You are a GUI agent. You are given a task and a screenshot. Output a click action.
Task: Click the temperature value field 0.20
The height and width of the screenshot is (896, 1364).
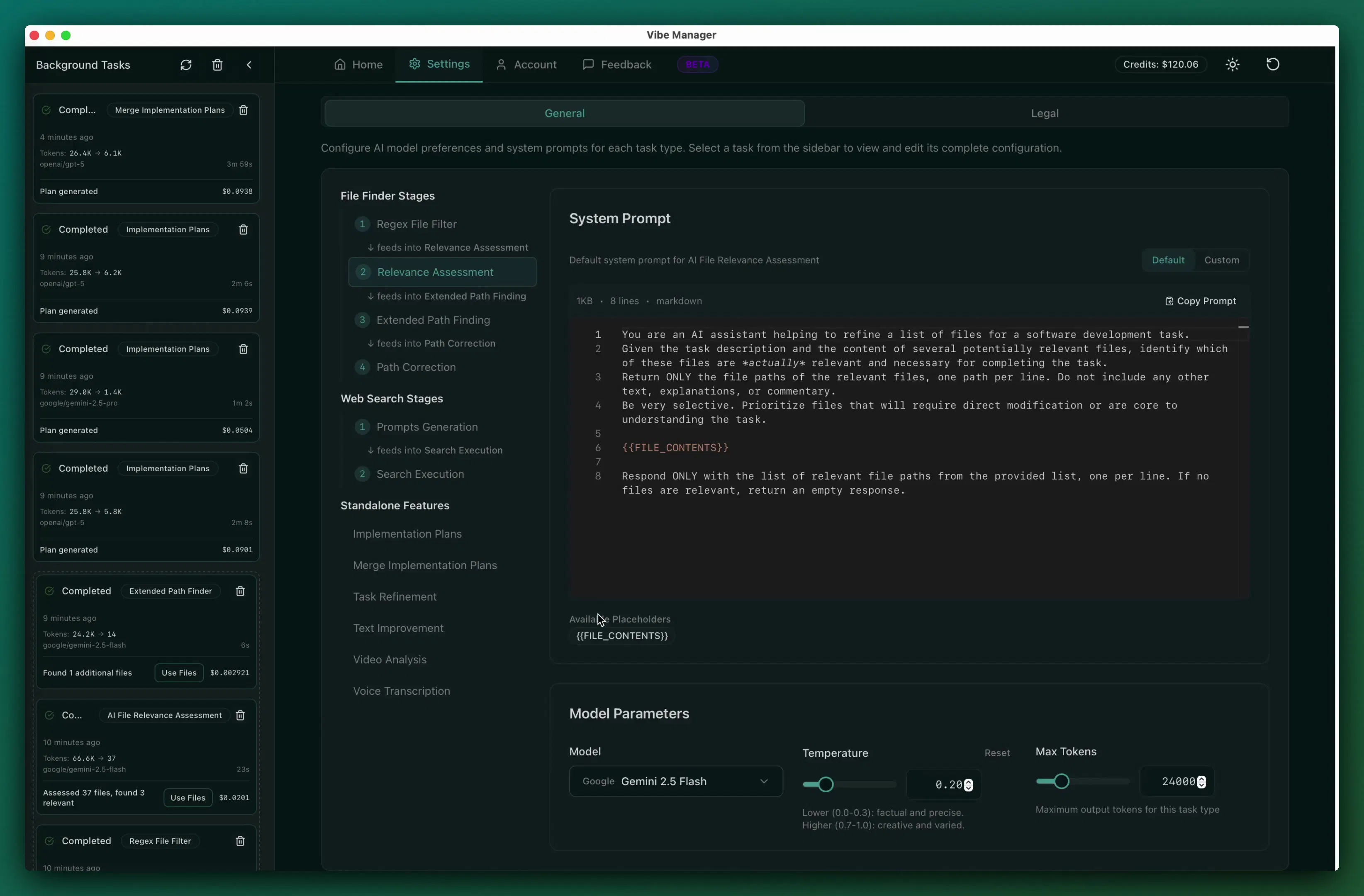point(943,784)
